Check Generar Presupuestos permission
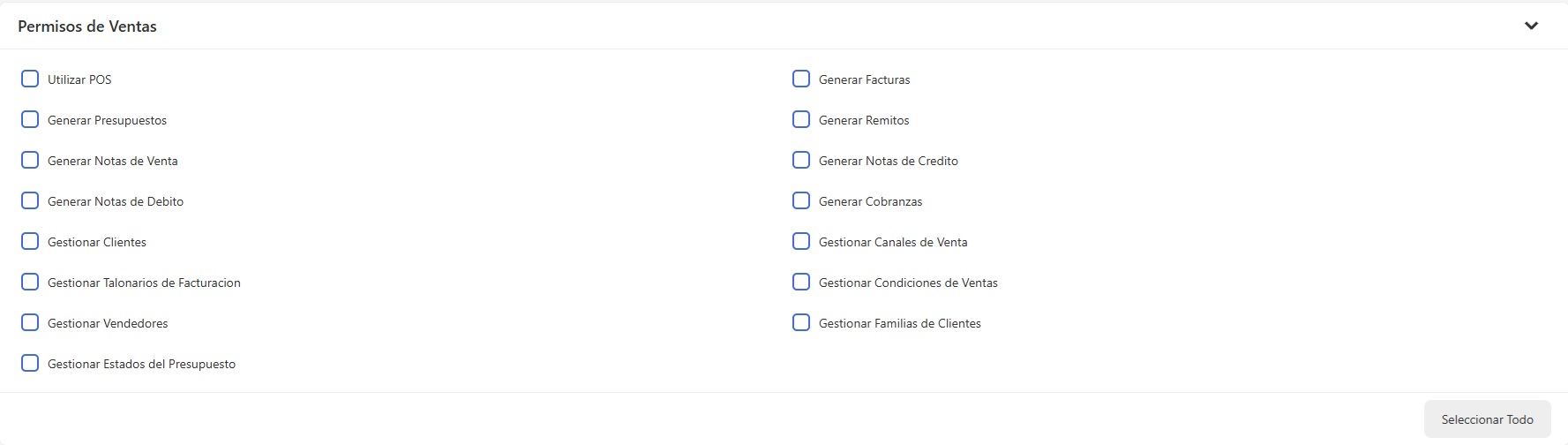This screenshot has height=445, width=1568. (x=30, y=120)
